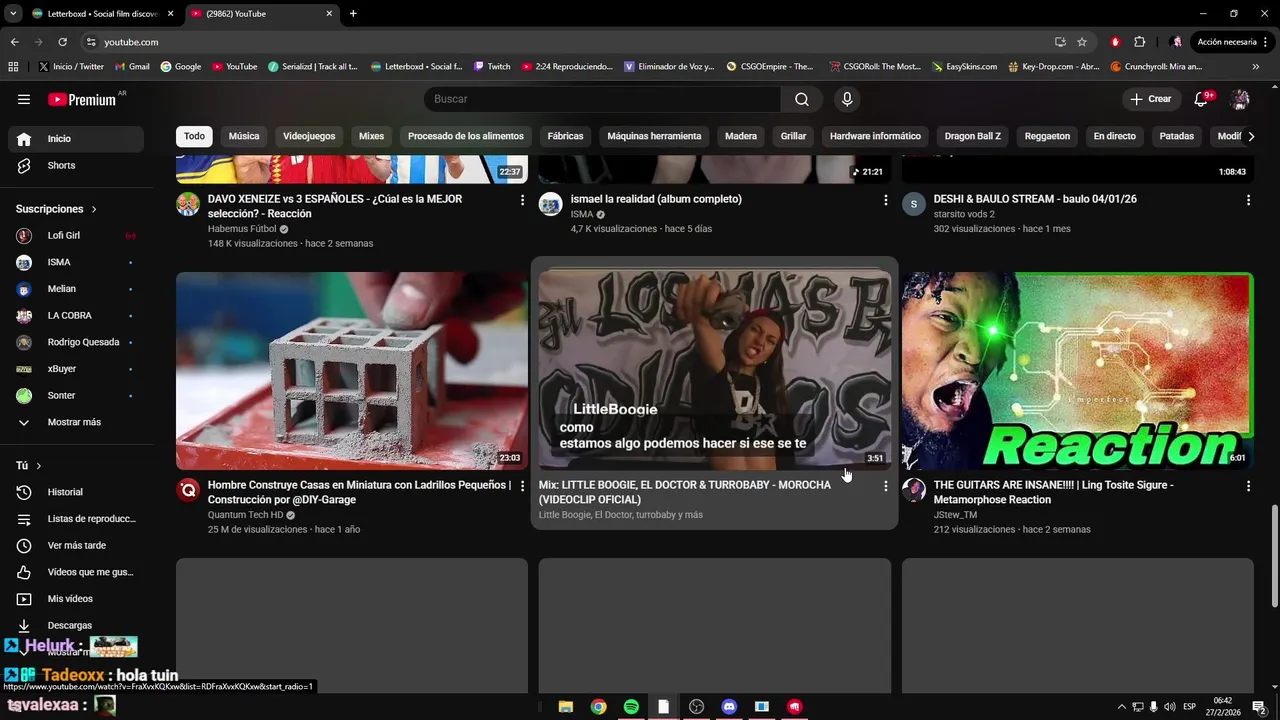This screenshot has height=720, width=1280.
Task: Open options for DAVO XENEIZE video
Action: pos(522,200)
